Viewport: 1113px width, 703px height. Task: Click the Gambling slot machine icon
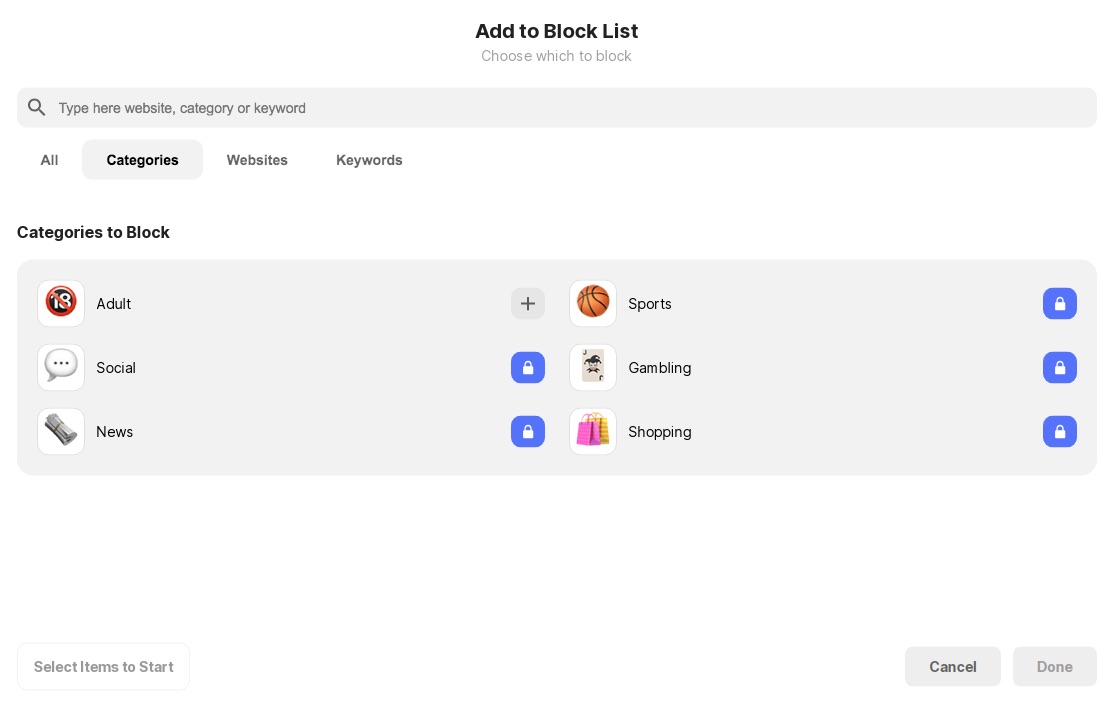click(593, 367)
